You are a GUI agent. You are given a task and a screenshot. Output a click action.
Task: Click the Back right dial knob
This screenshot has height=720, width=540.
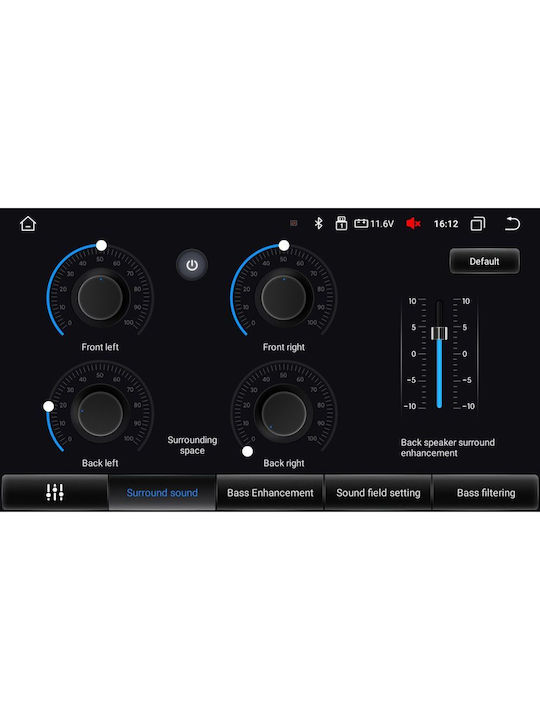point(283,413)
